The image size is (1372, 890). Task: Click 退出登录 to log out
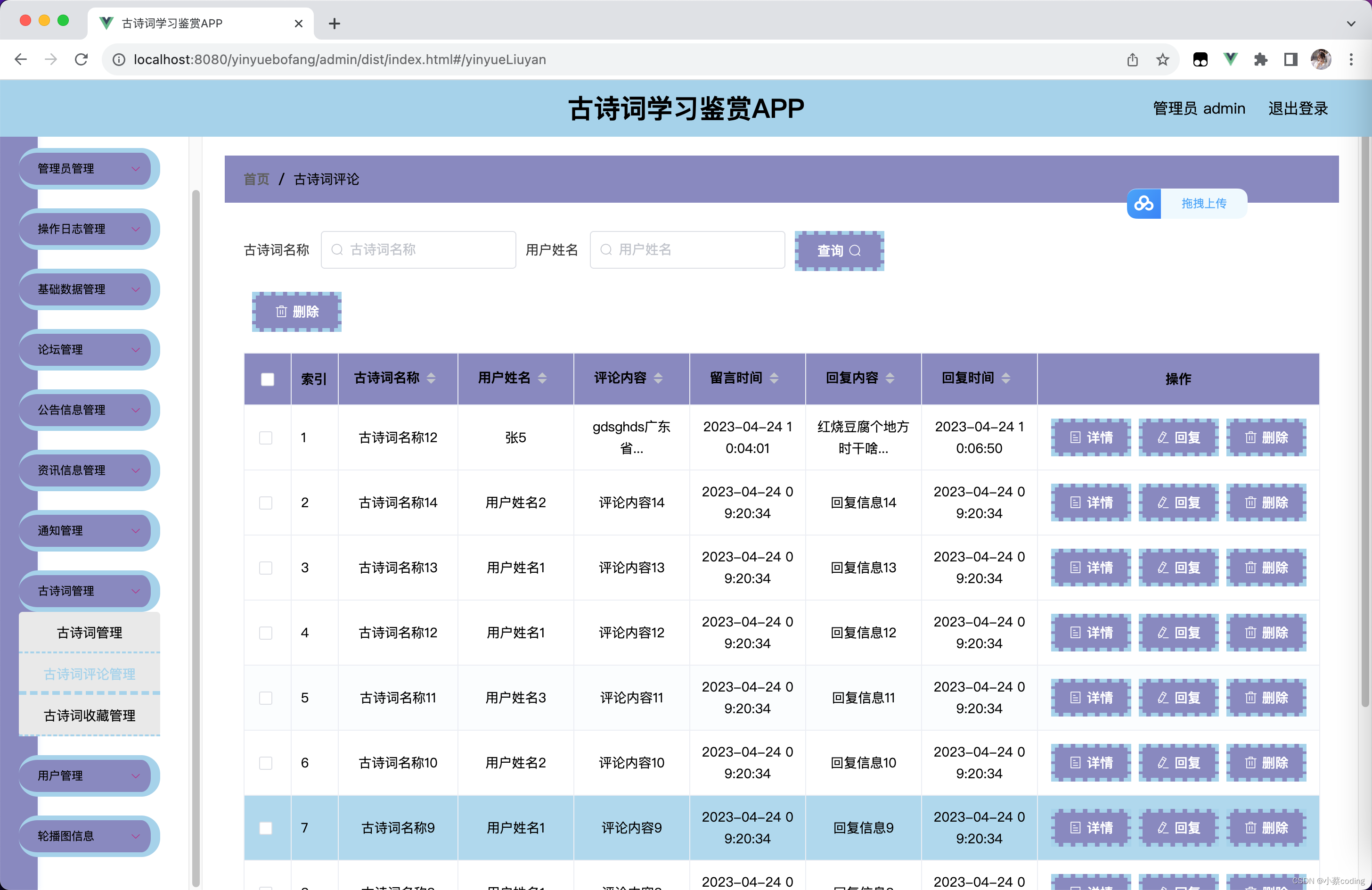1298,108
